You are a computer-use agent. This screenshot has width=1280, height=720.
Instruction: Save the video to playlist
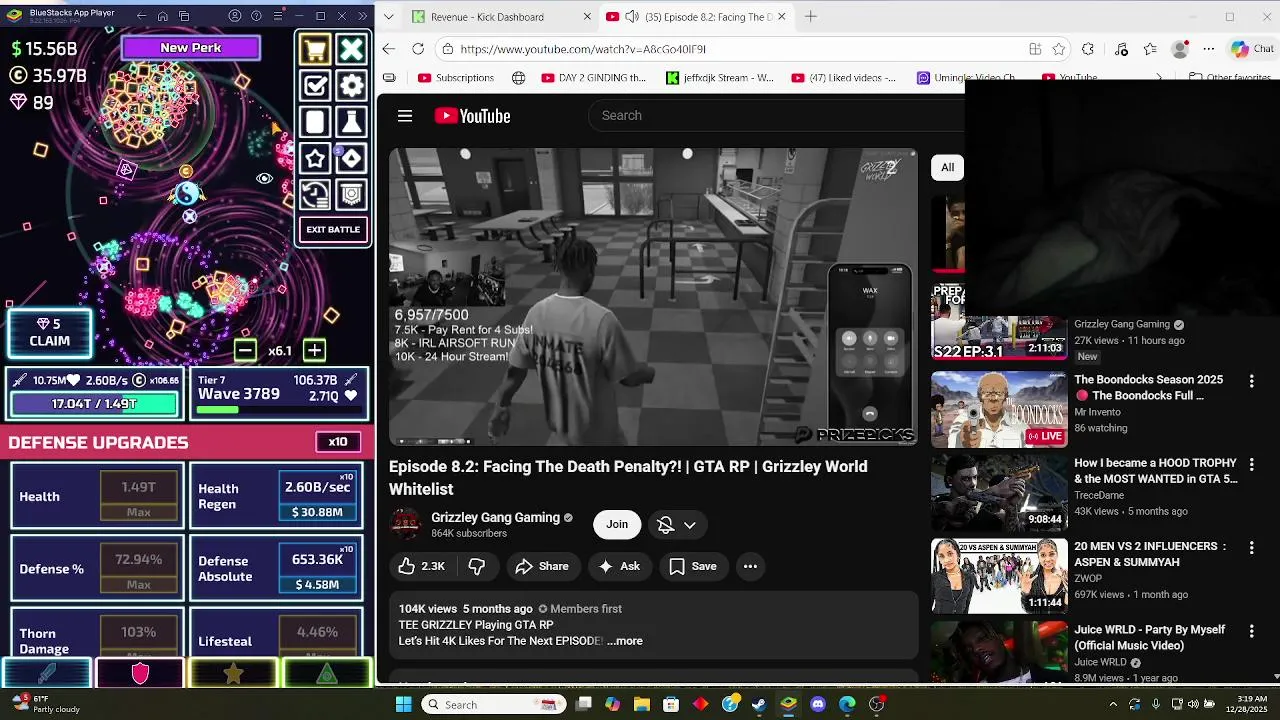[x=693, y=567]
